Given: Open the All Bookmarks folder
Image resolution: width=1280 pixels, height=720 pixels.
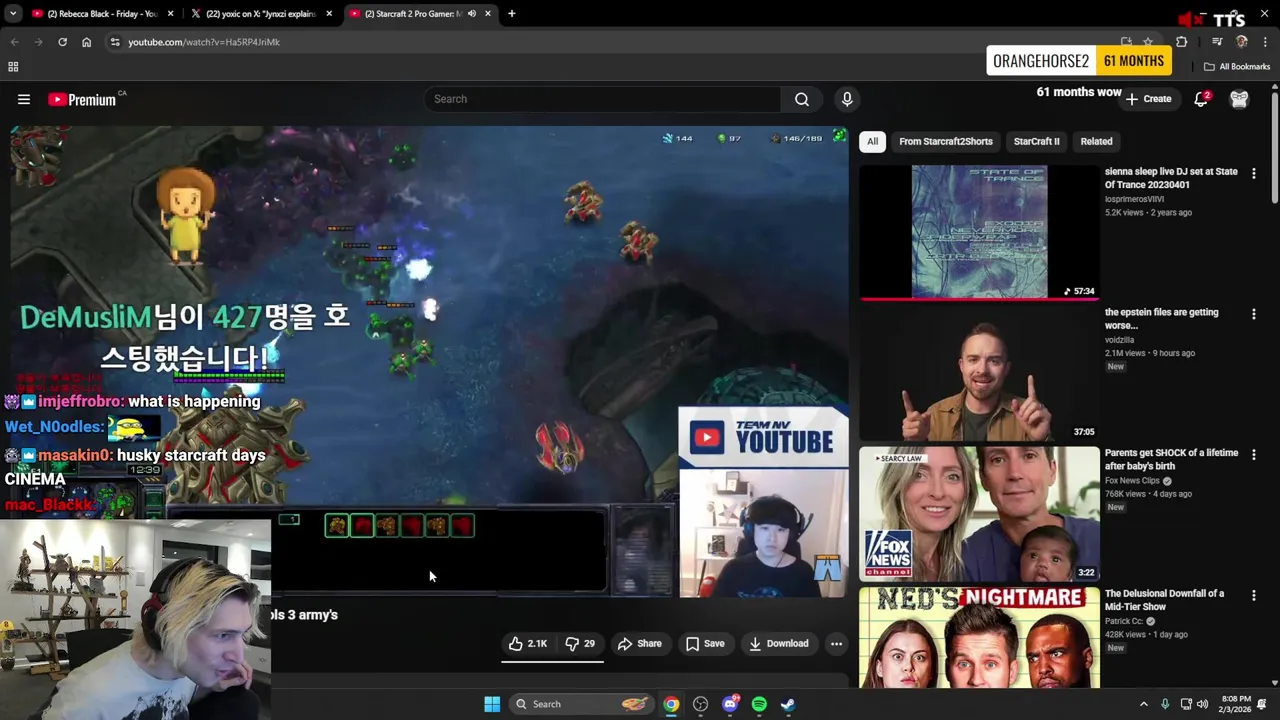Looking at the screenshot, I should pos(1237,67).
